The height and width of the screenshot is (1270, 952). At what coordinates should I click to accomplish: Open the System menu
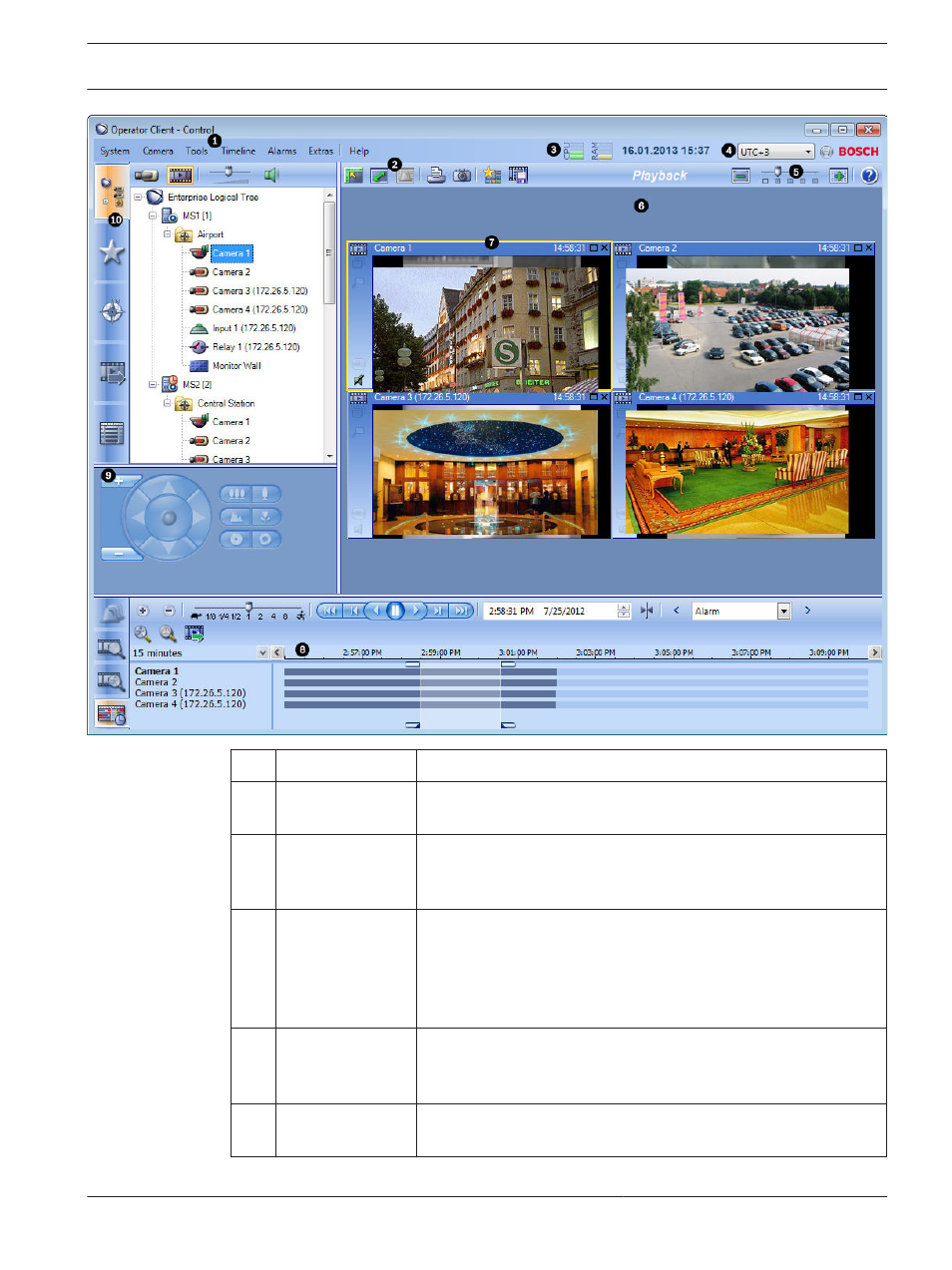pos(115,152)
